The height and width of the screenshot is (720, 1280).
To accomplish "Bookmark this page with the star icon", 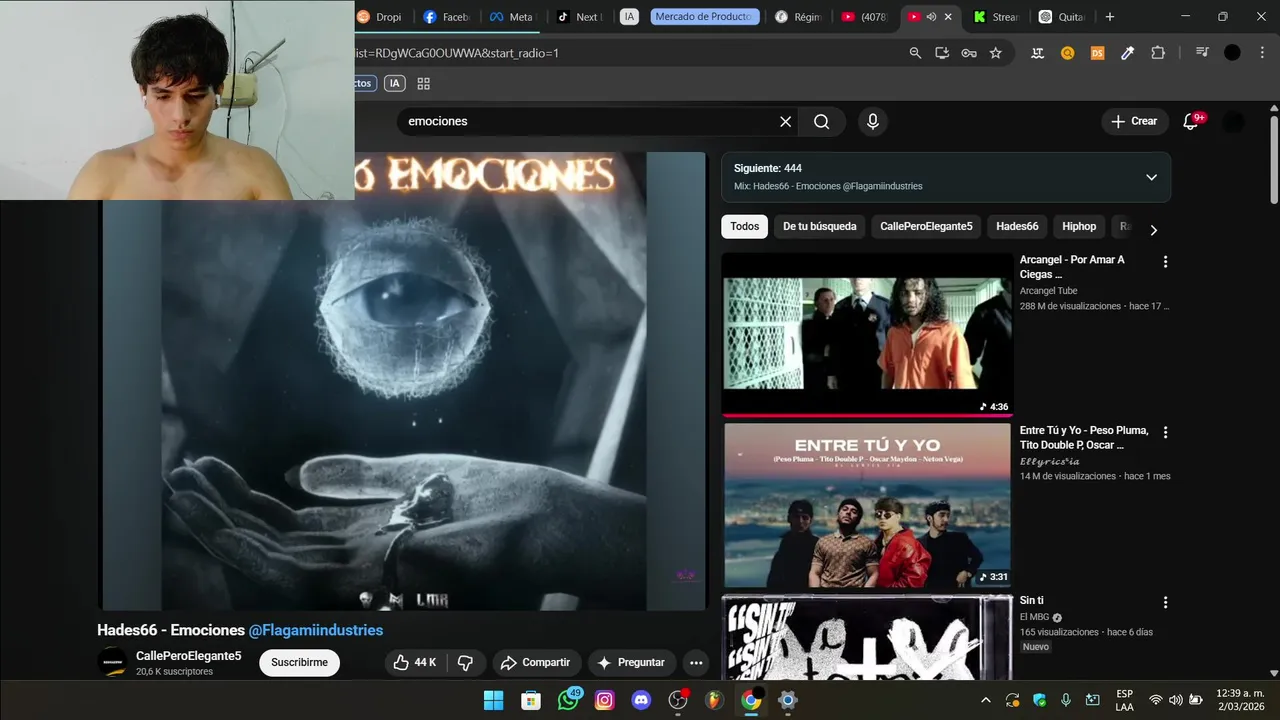I will pos(996,53).
